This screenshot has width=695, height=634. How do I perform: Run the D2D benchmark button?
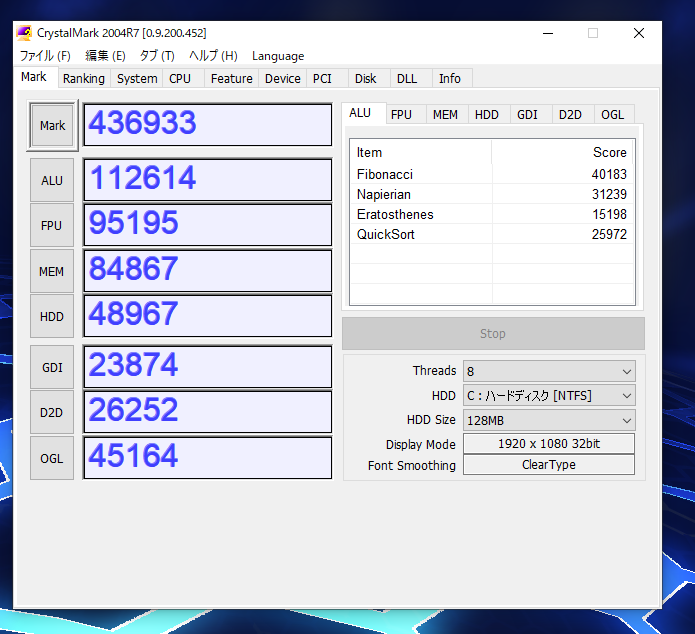(52, 413)
